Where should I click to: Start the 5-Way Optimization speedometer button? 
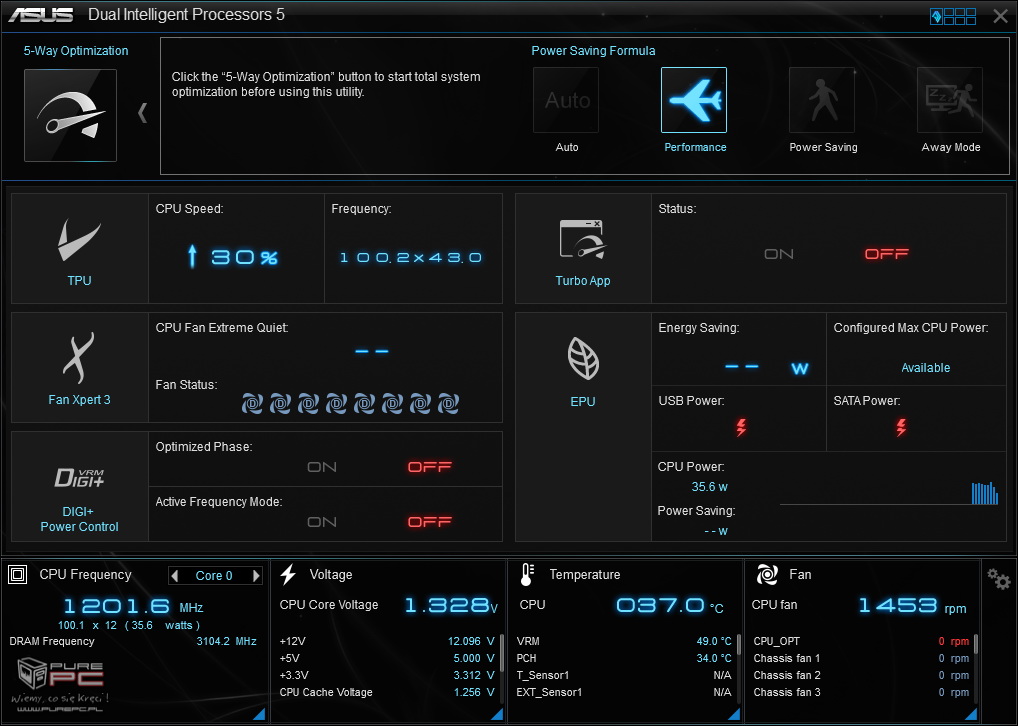[70, 115]
